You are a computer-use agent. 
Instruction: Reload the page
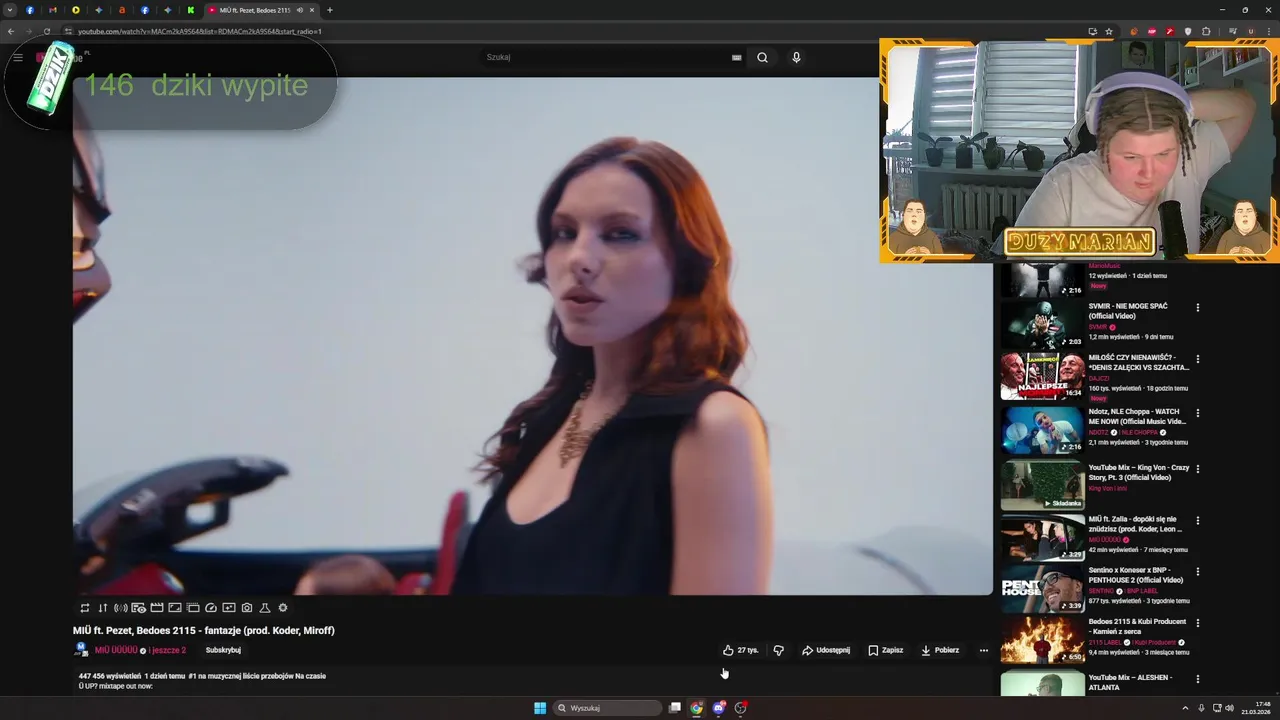(x=47, y=31)
